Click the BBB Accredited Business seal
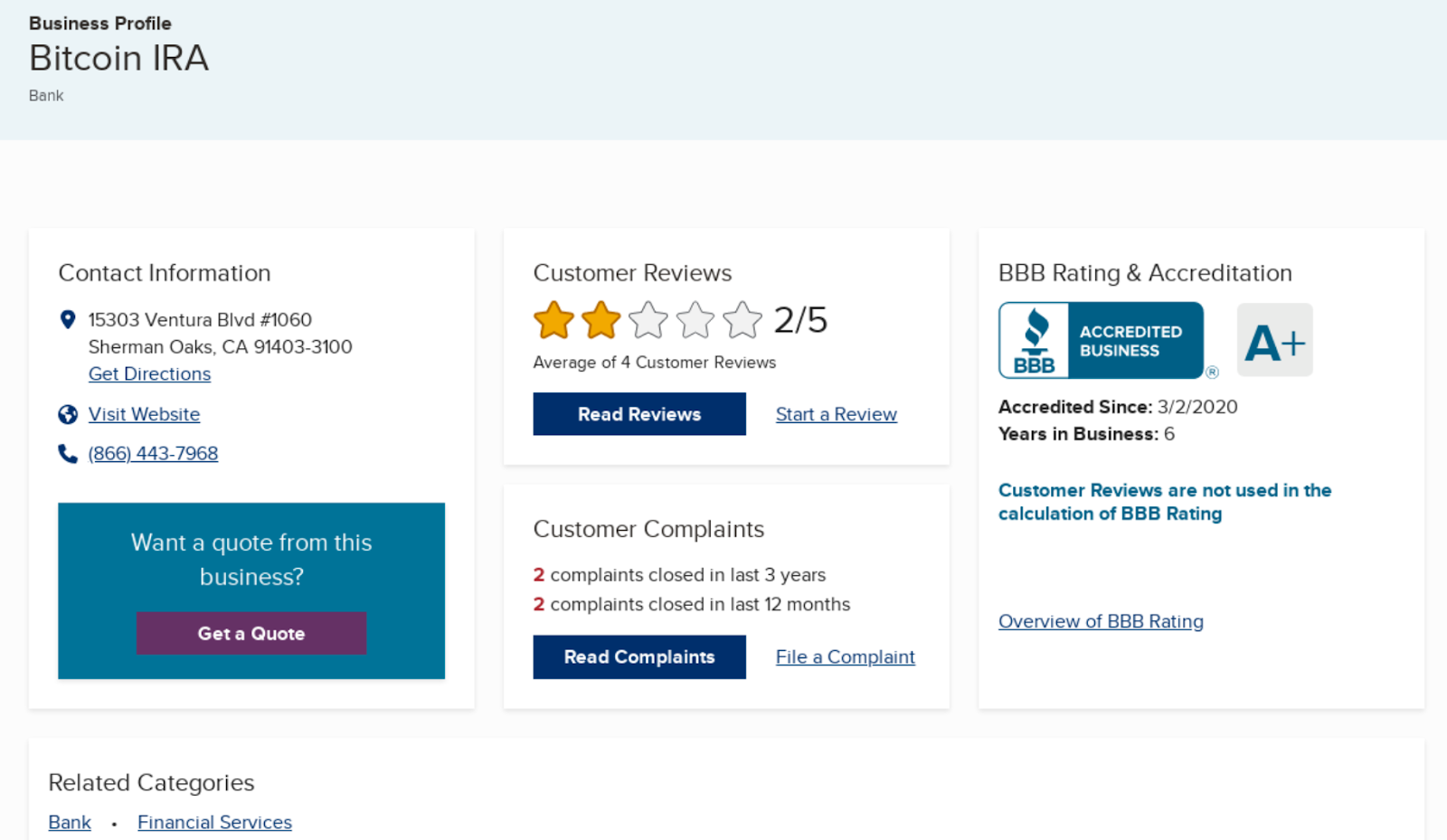Image resolution: width=1447 pixels, height=840 pixels. click(1101, 340)
